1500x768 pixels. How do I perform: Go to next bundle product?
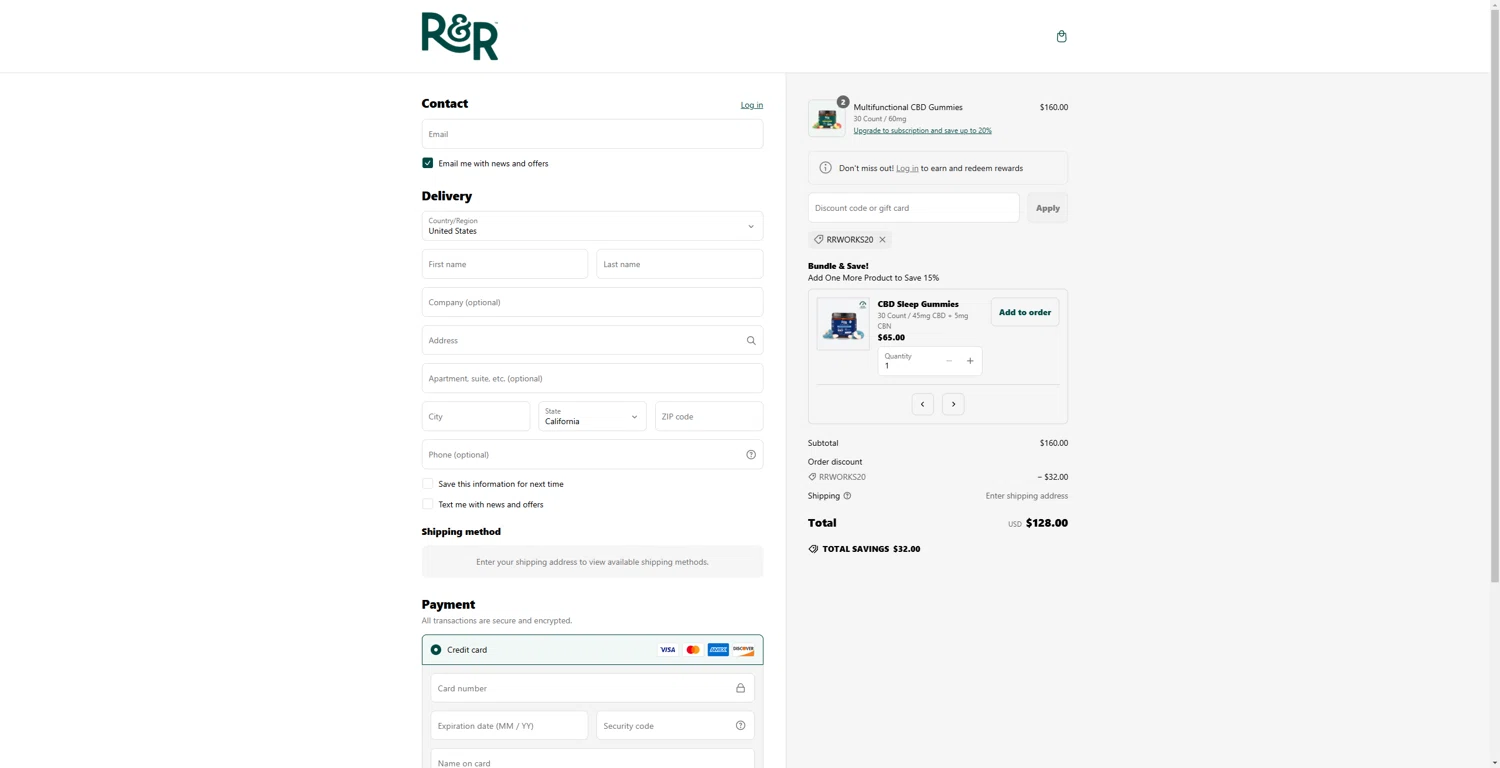pyautogui.click(x=953, y=404)
